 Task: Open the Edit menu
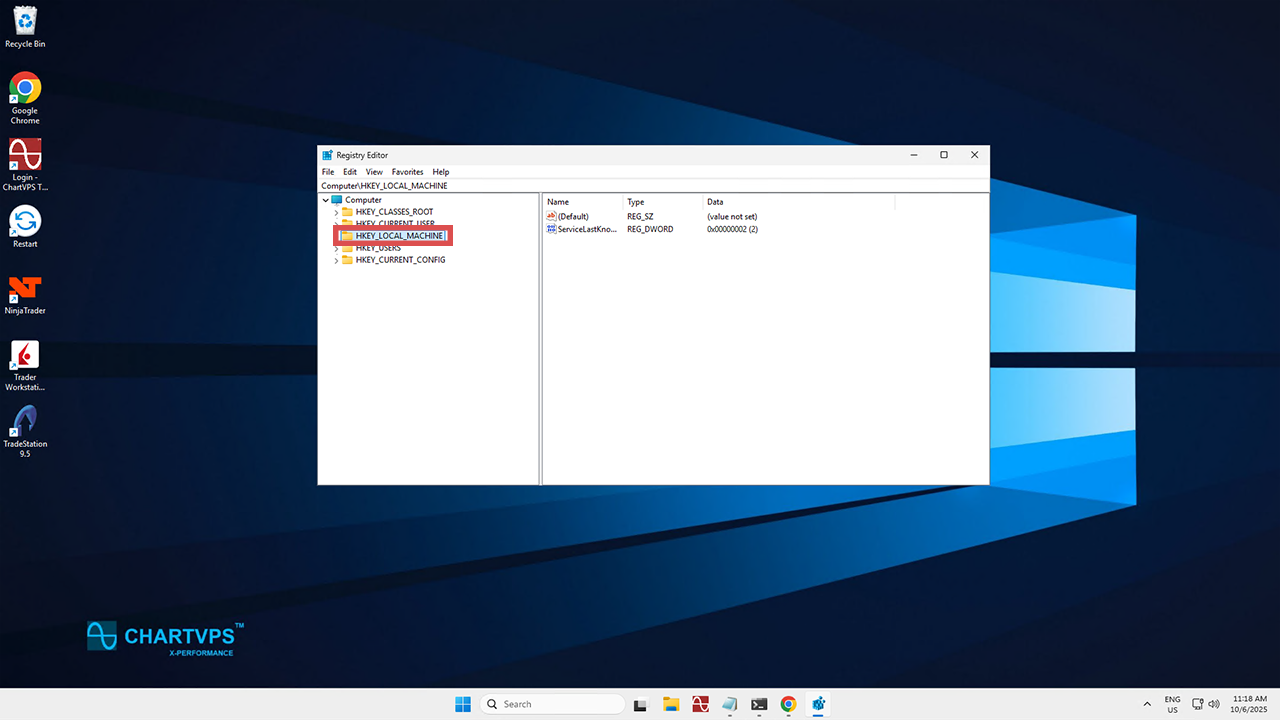[350, 172]
